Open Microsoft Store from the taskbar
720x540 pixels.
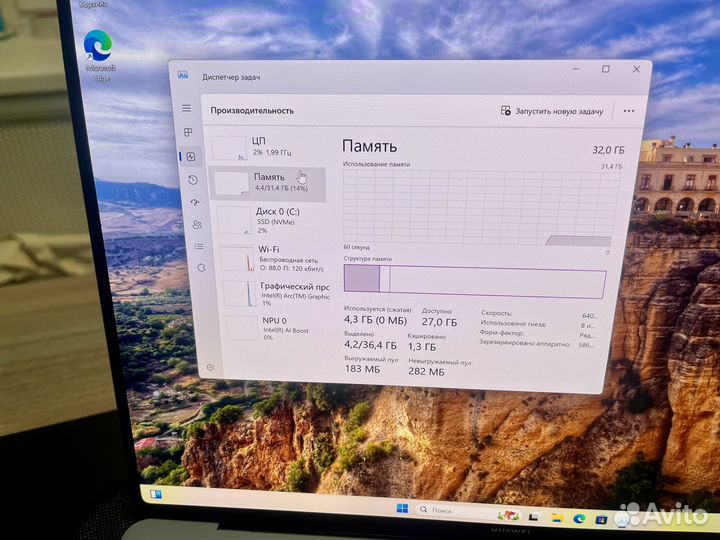click(601, 520)
